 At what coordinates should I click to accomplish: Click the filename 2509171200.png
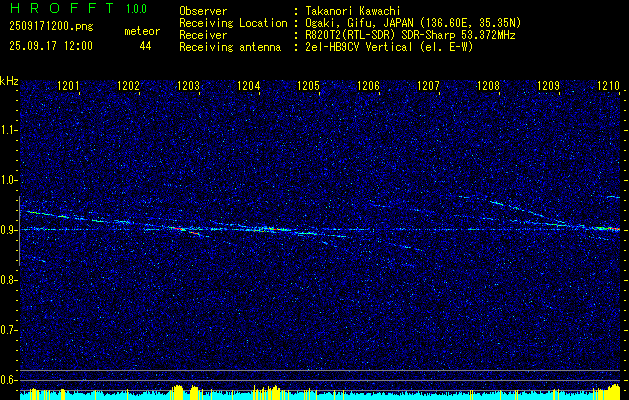click(51, 26)
